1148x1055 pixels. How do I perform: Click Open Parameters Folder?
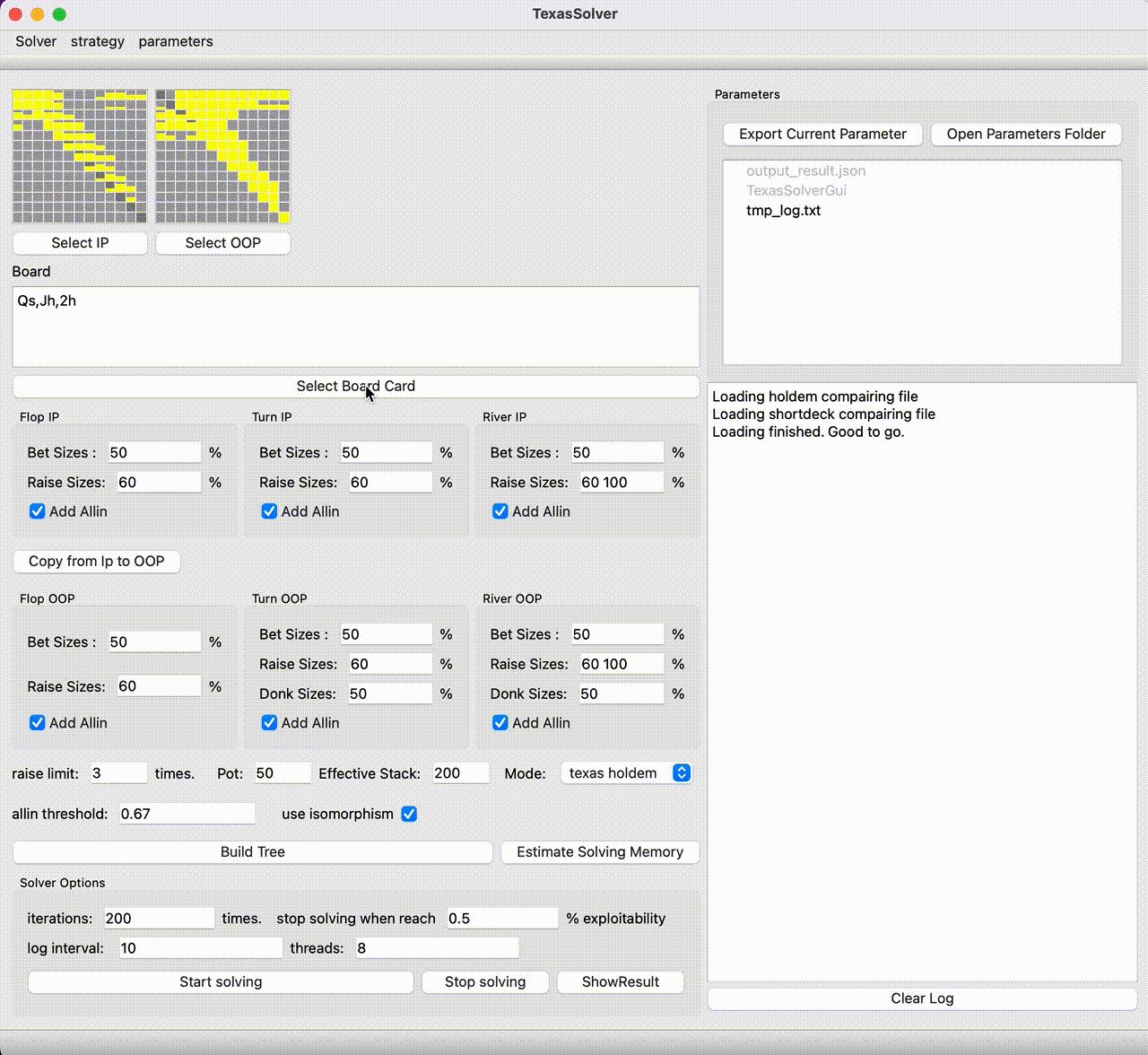point(1025,134)
